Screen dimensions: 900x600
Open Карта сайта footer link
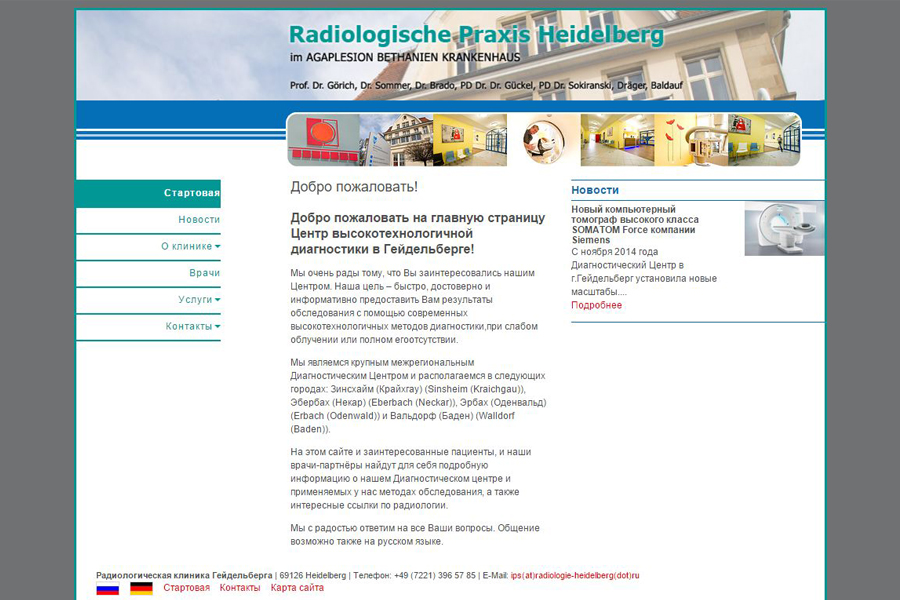(297, 588)
